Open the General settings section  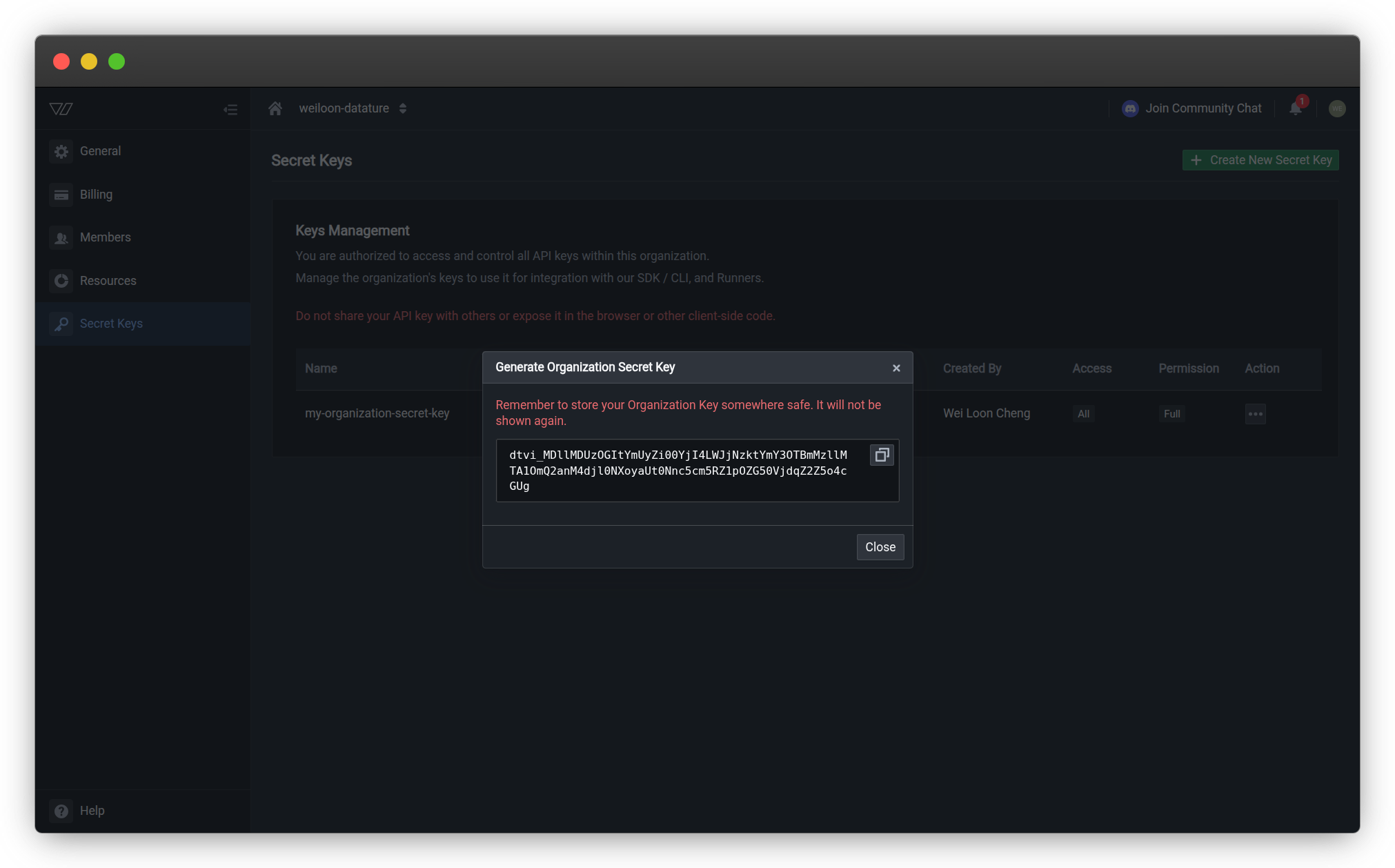coord(101,151)
